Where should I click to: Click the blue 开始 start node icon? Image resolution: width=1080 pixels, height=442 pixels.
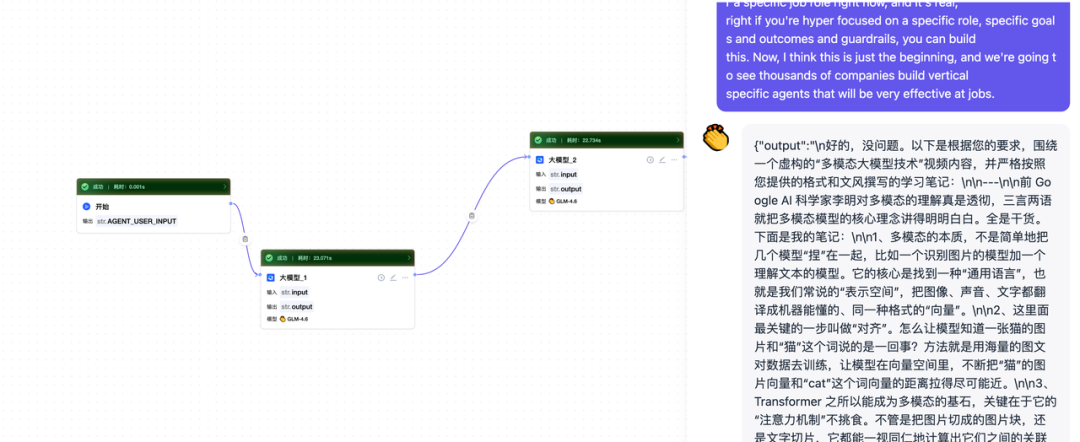coord(87,206)
